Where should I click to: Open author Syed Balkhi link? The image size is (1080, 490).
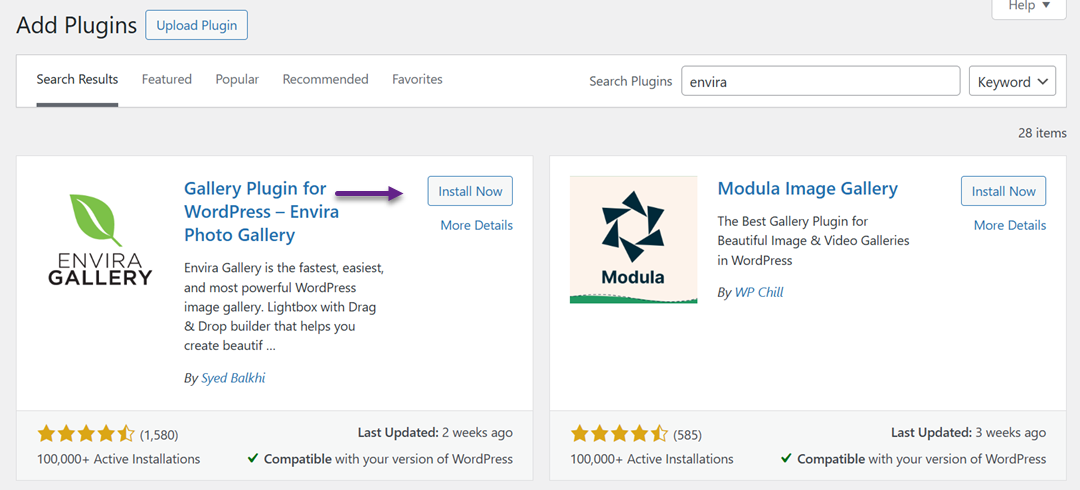click(232, 378)
